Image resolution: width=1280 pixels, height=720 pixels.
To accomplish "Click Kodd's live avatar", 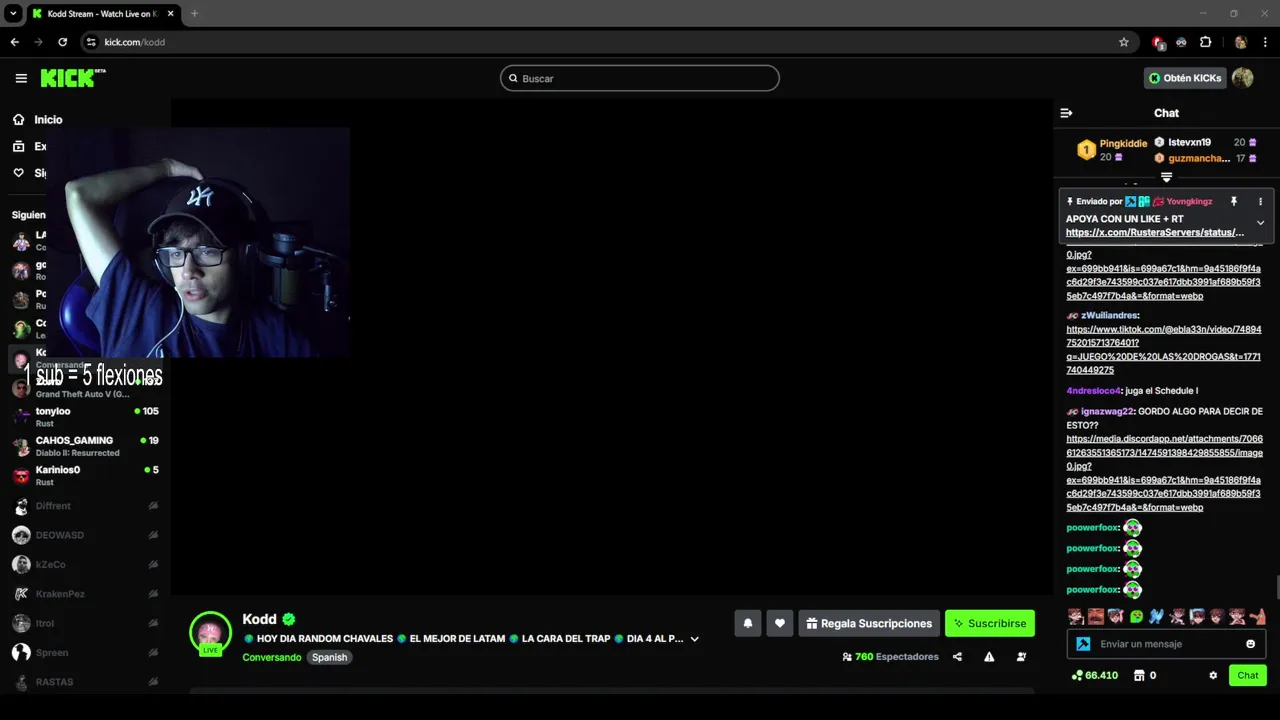I will (210, 633).
